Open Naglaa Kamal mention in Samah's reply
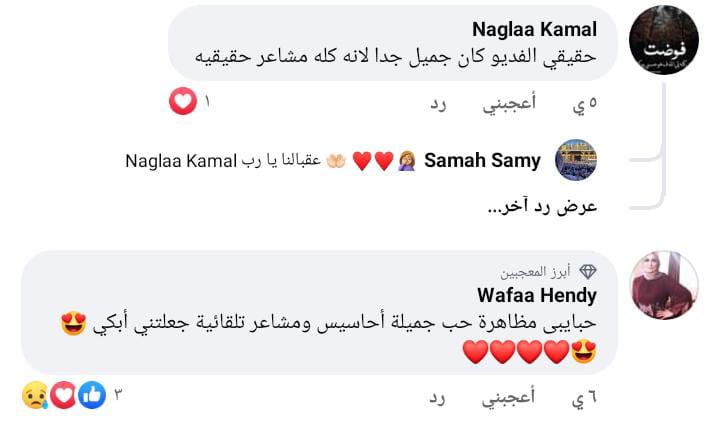The image size is (720, 424). (180, 161)
